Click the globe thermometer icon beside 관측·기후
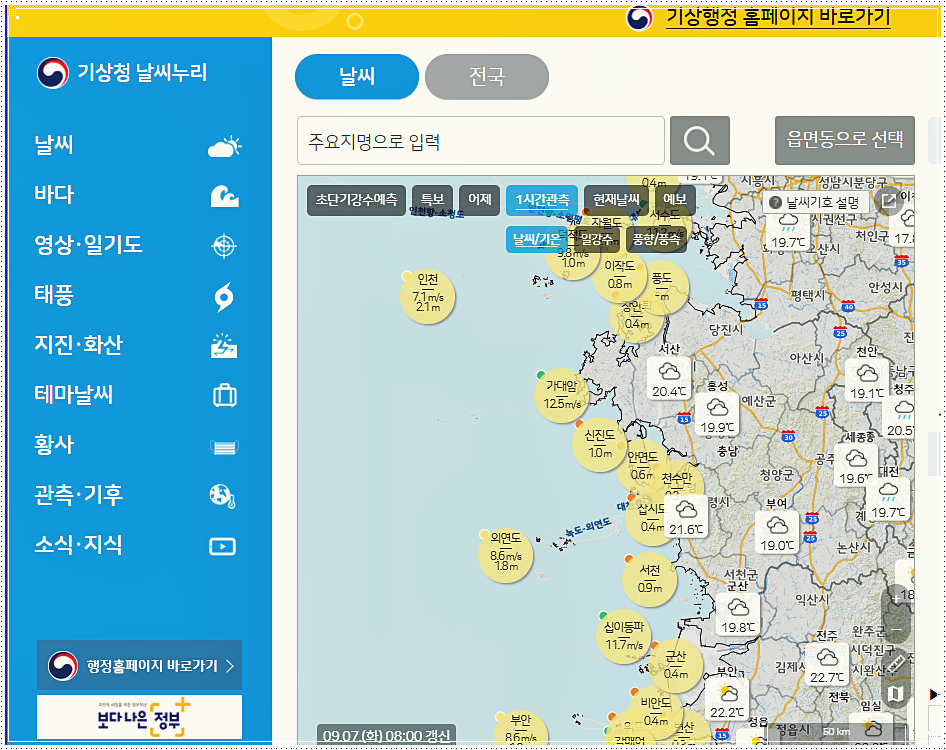The width and height of the screenshot is (946, 750). (223, 496)
